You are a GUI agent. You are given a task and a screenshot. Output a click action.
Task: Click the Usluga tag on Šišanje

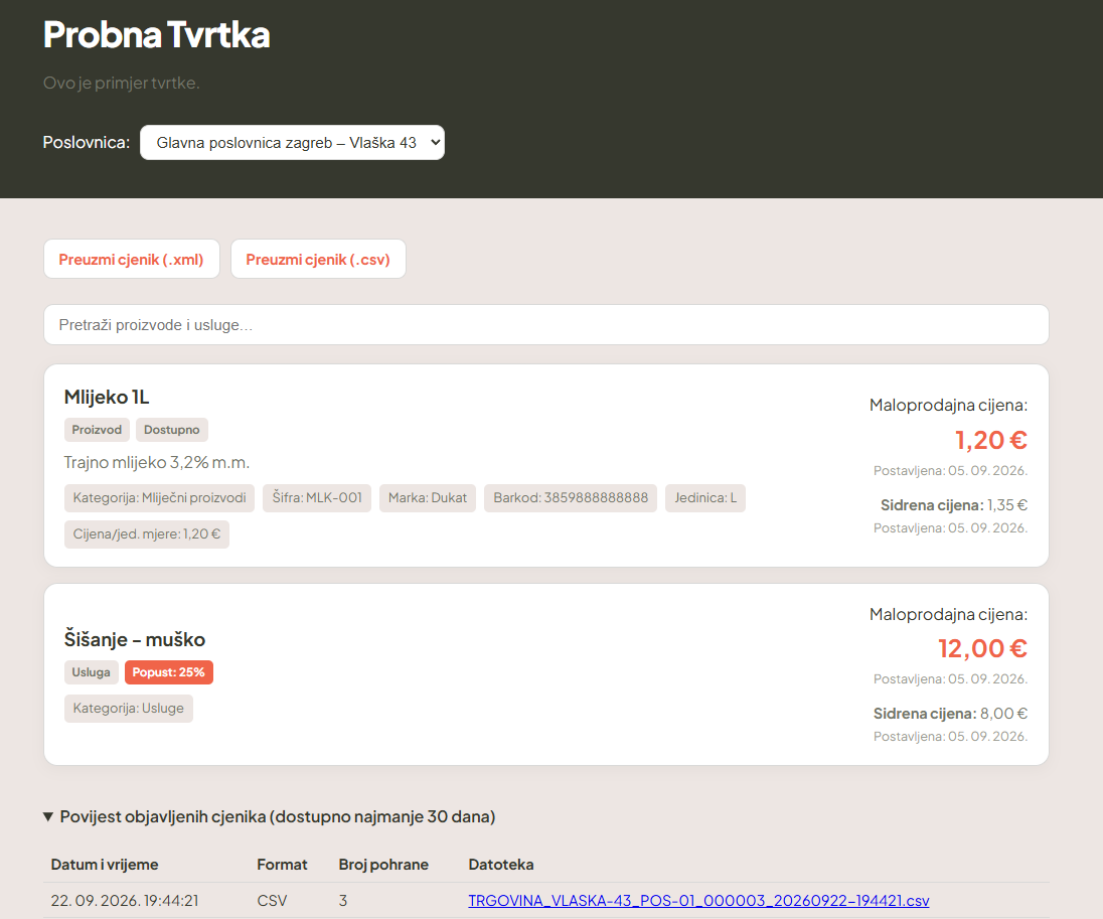(91, 672)
